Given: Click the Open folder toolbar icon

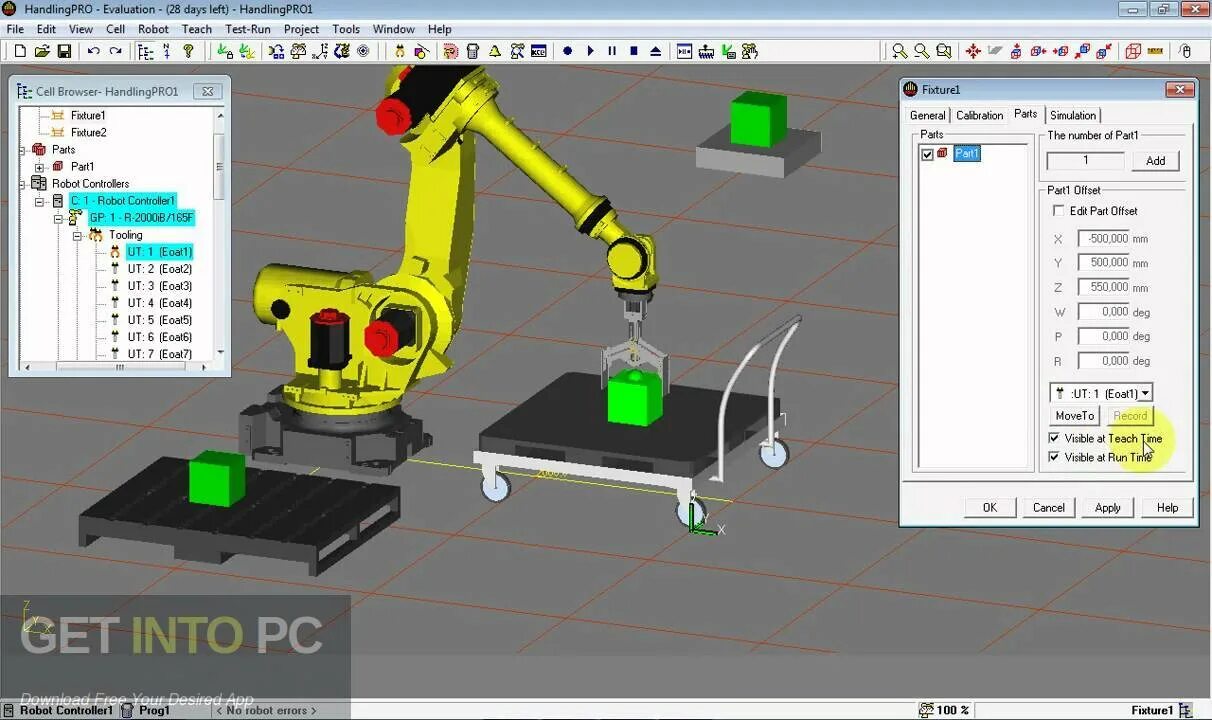Looking at the screenshot, I should pyautogui.click(x=42, y=51).
